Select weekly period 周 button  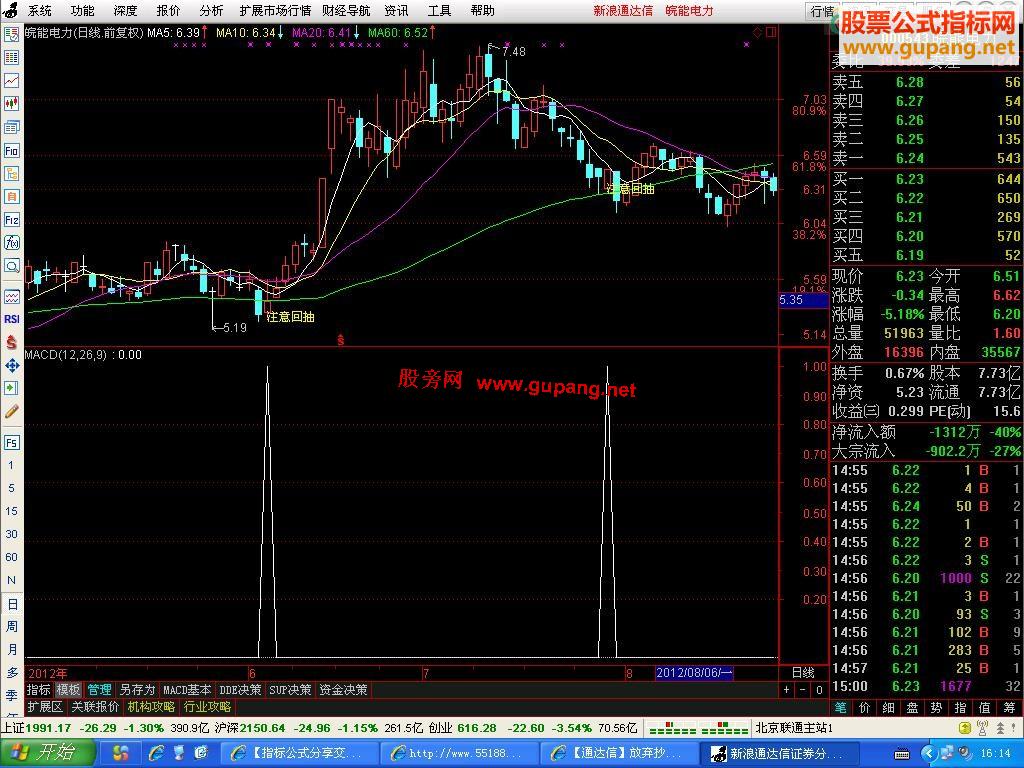point(12,627)
